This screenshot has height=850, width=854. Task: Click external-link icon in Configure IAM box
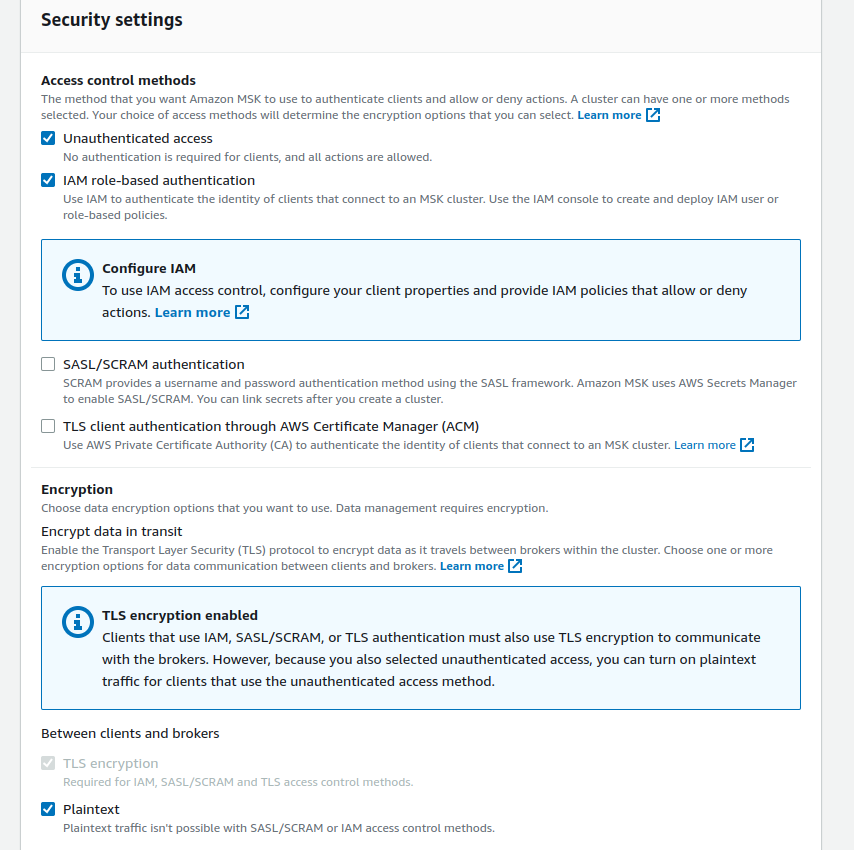point(242,312)
